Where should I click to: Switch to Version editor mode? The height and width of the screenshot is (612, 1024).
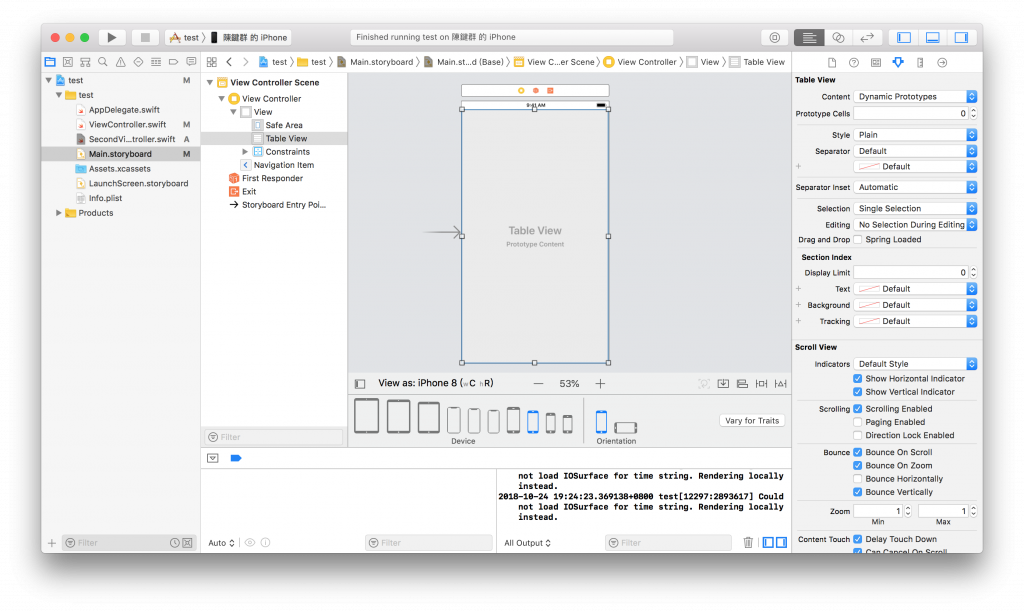pos(867,37)
